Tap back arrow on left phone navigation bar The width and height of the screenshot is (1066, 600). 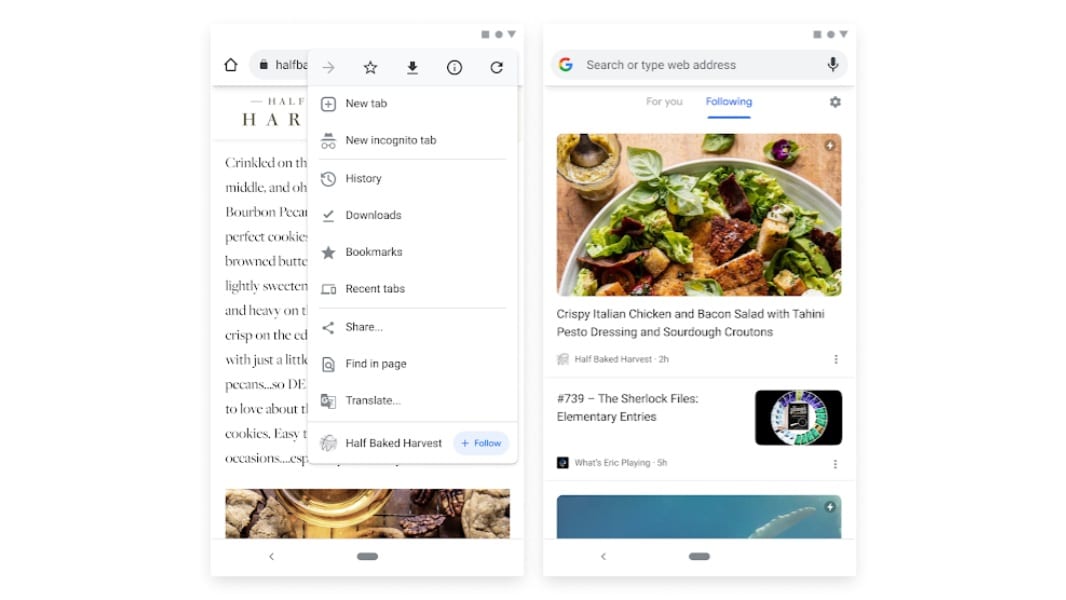click(271, 556)
